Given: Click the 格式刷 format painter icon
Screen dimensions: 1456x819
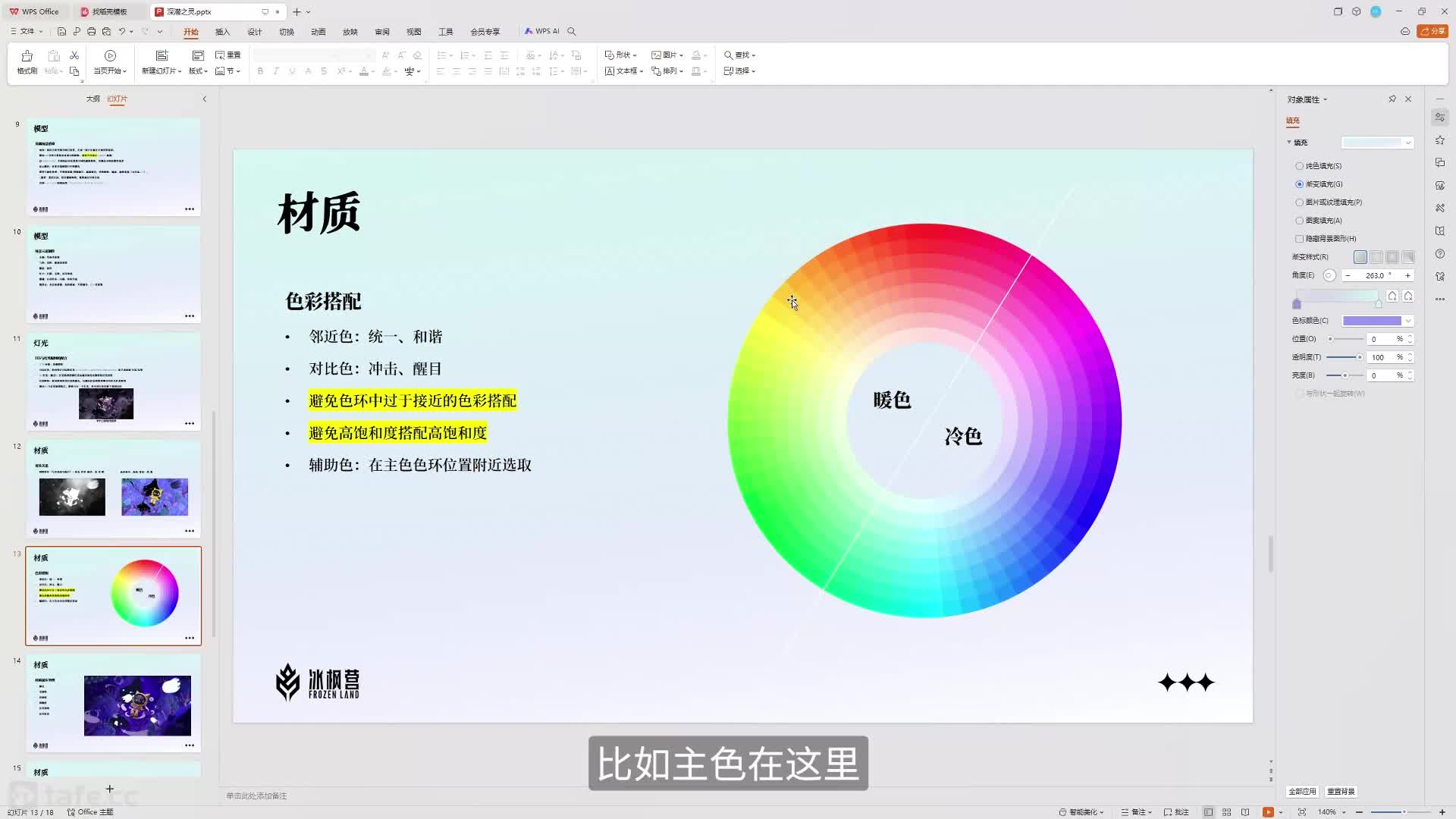Looking at the screenshot, I should pos(27,56).
